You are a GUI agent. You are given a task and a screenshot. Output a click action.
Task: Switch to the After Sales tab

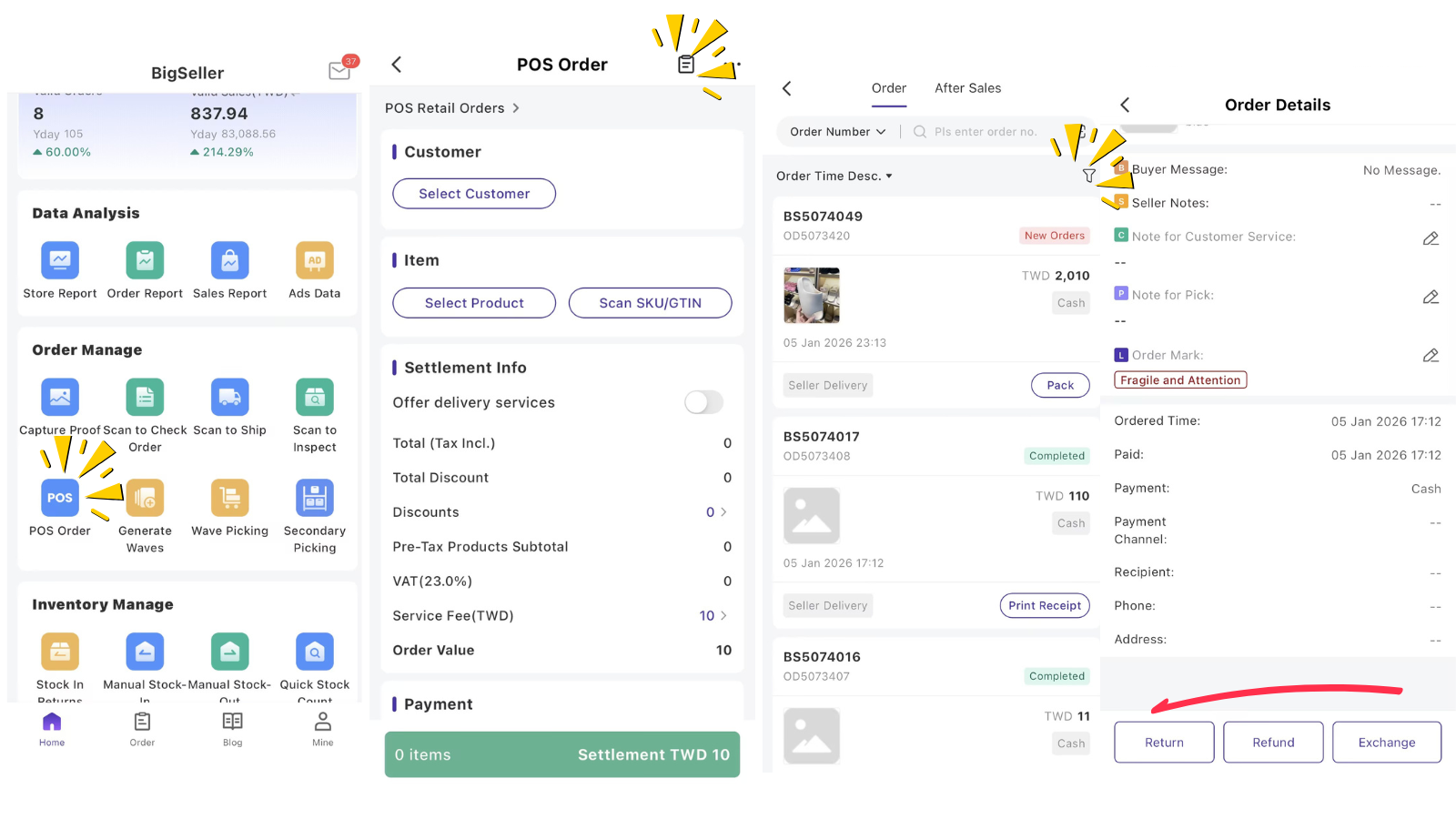tap(967, 88)
